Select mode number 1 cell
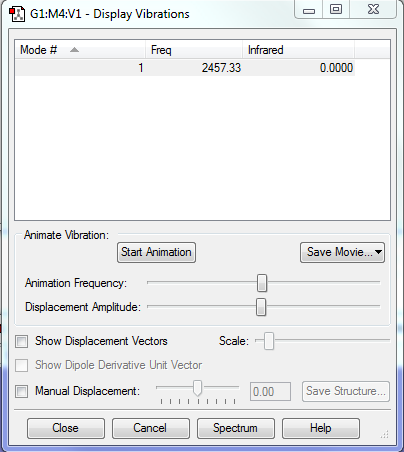404x452 pixels. tap(141, 68)
